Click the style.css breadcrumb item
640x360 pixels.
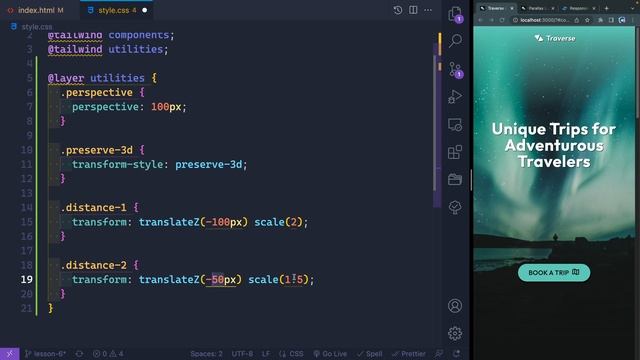[32, 27]
